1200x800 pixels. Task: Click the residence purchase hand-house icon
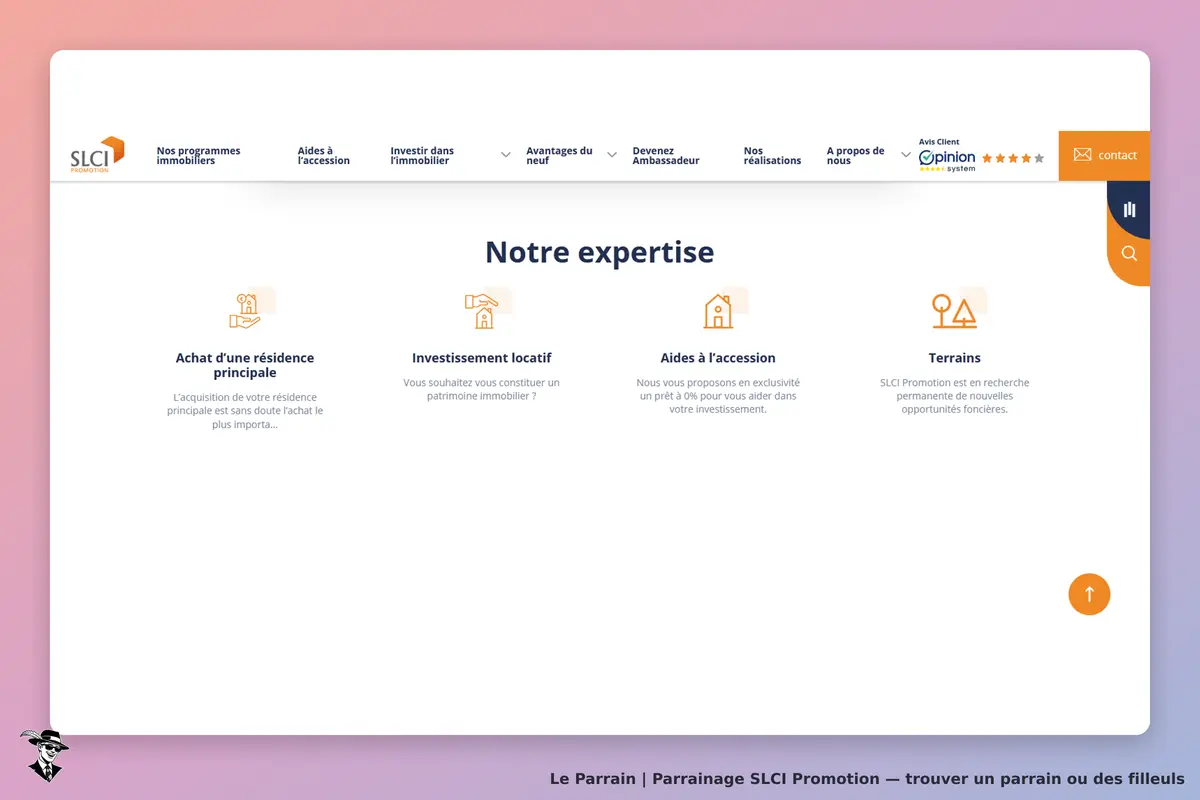click(246, 311)
